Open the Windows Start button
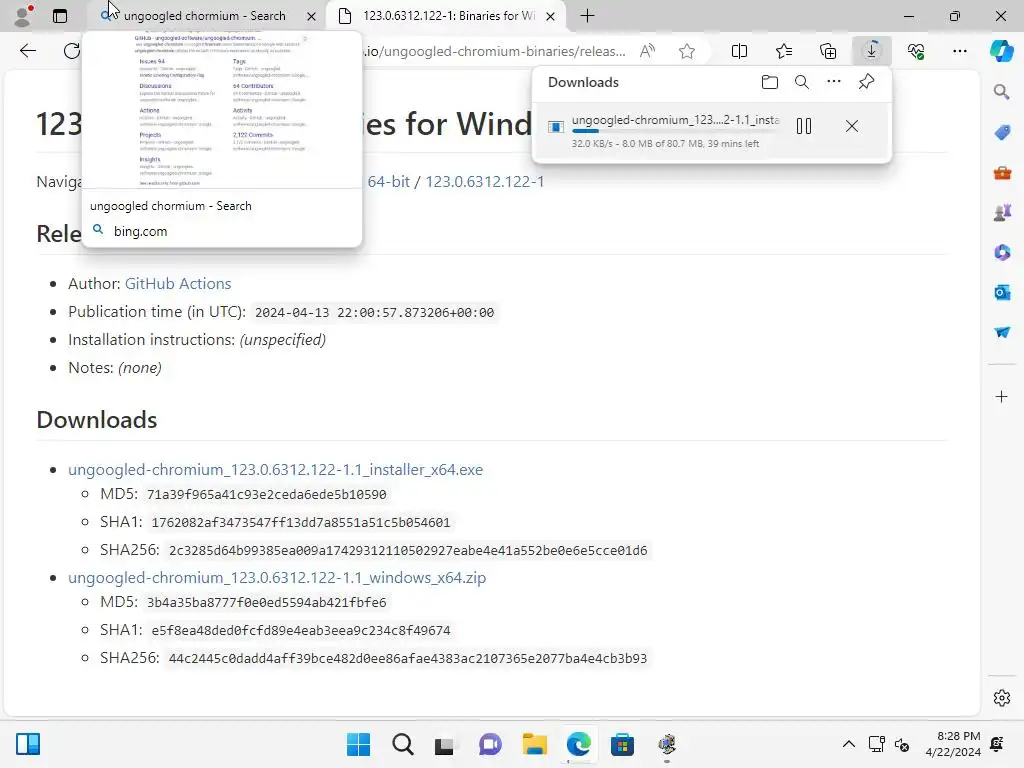 tap(358, 744)
